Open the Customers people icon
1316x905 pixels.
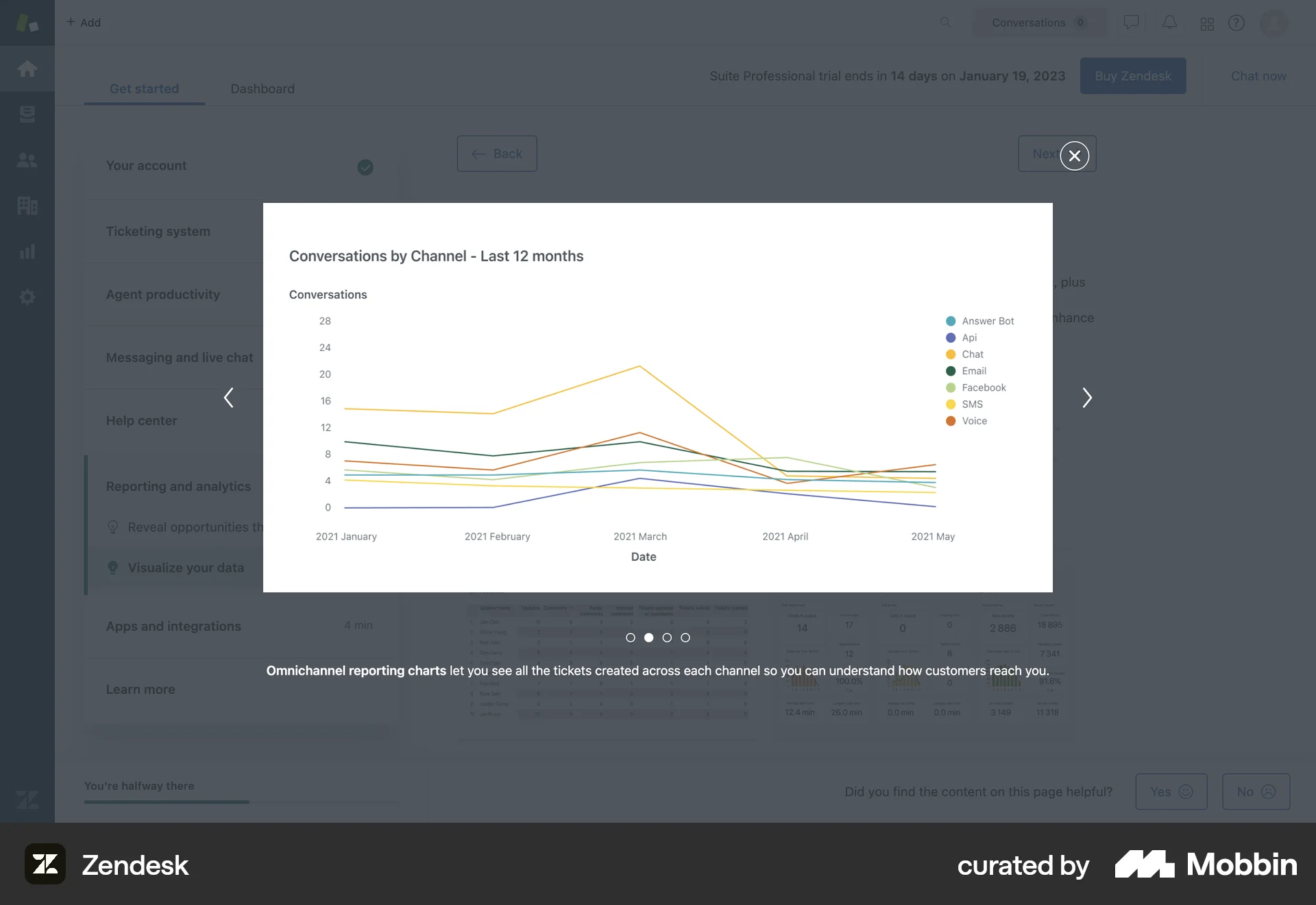tap(27, 160)
